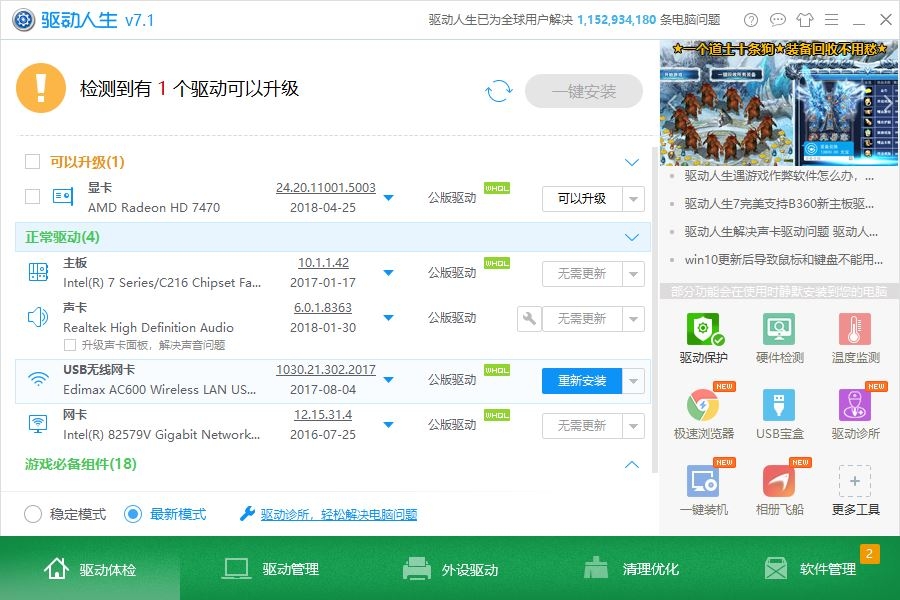Select 稳定模式 radio button
The height and width of the screenshot is (600, 900).
point(33,514)
